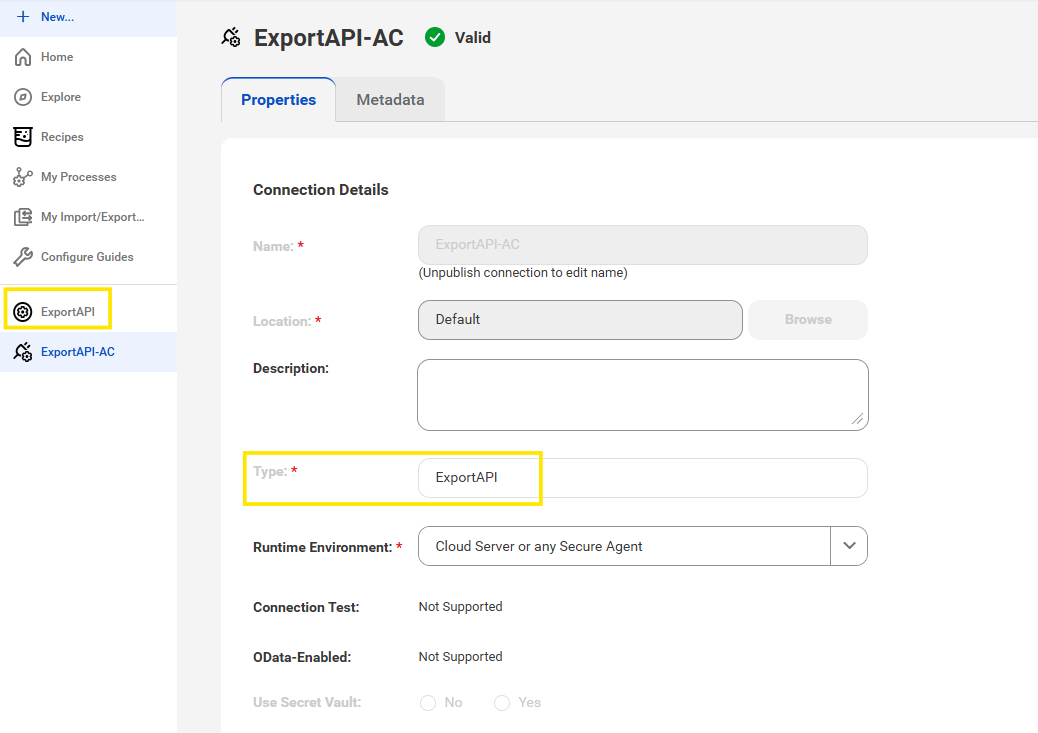Click the Connection Test 'Not Supported' value
Viewport: 1038px width, 733px height.
click(460, 607)
